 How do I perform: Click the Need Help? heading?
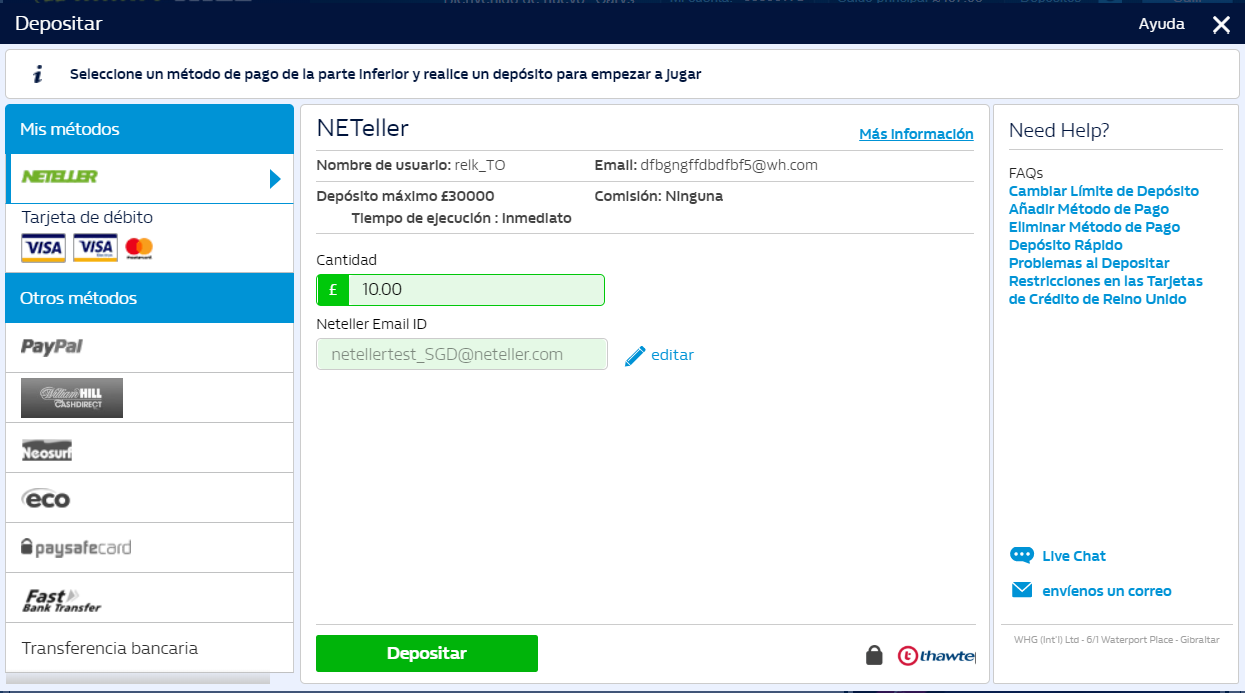[1059, 130]
